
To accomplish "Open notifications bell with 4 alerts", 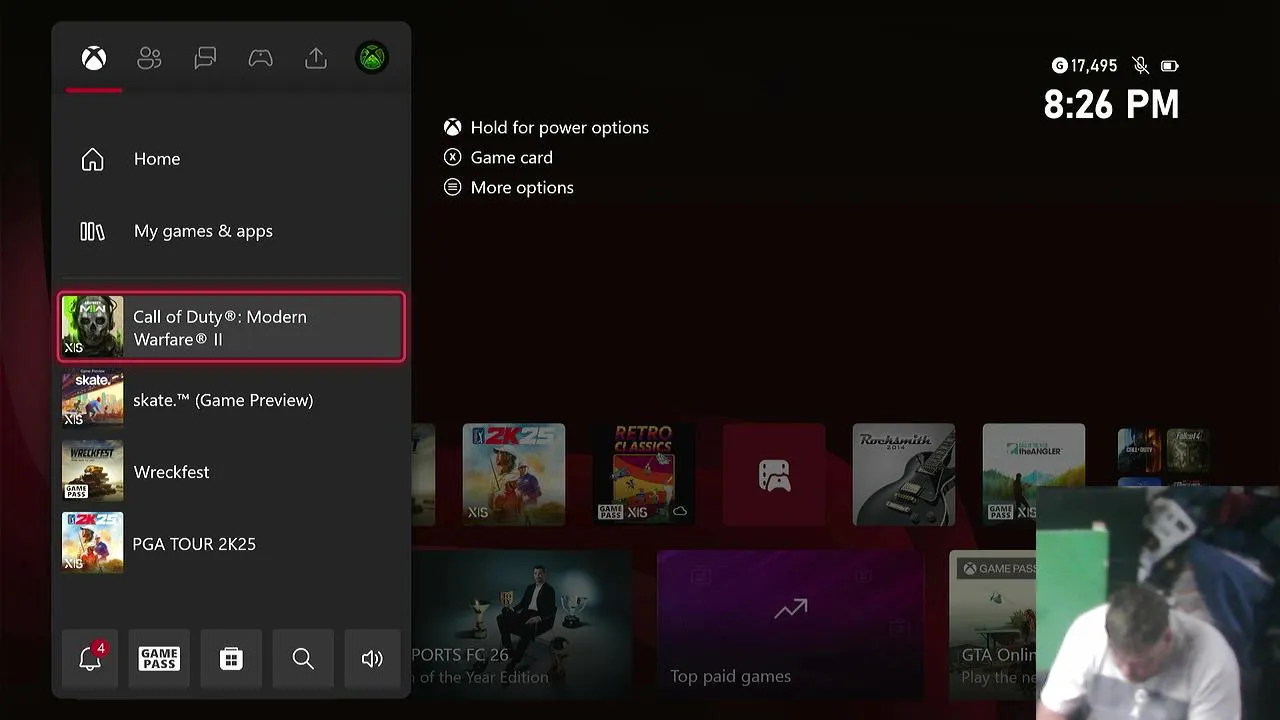I will tap(90, 658).
